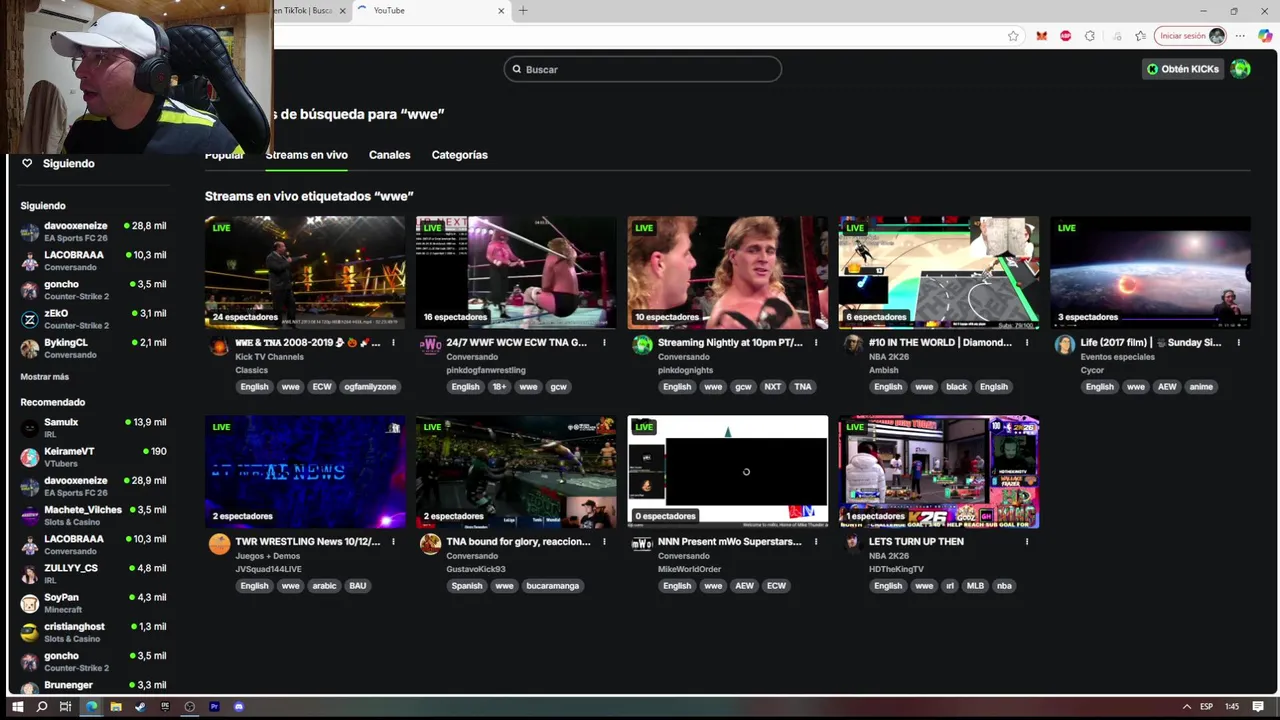Bookmark page with address bar star
This screenshot has width=1280, height=720.
pos(1013,36)
